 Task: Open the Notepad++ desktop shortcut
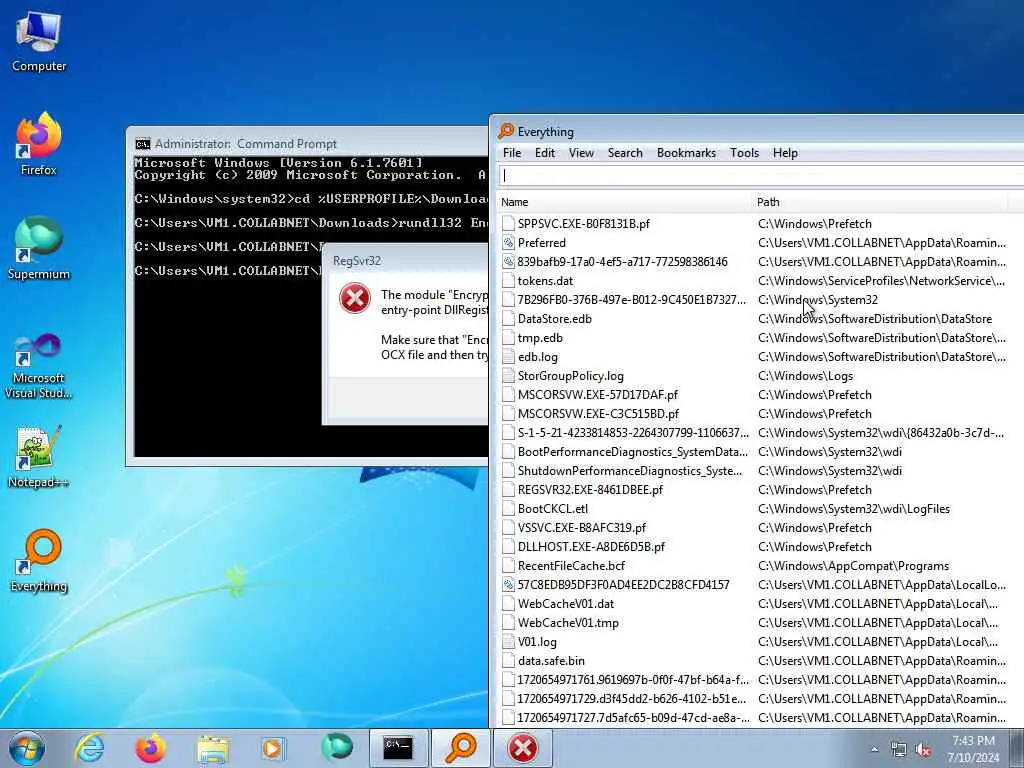click(39, 457)
